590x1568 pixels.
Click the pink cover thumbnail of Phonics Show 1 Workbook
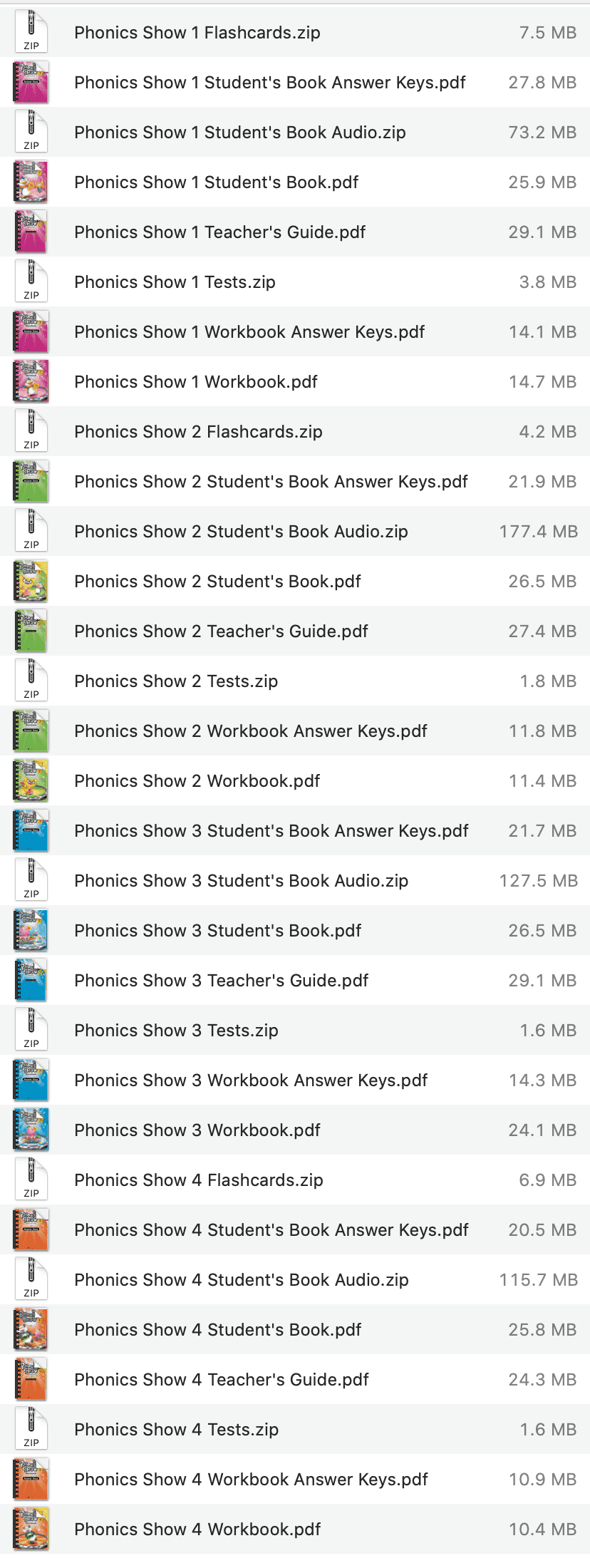[x=31, y=381]
